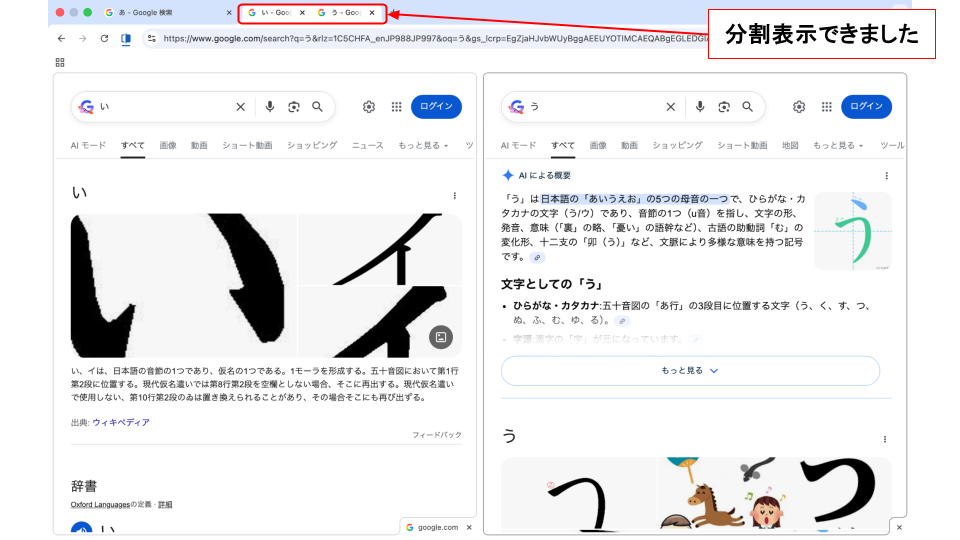The height and width of the screenshot is (540, 960).
Task: Expand 'もっと見る' dropdown in left pane tabs
Action: (423, 145)
